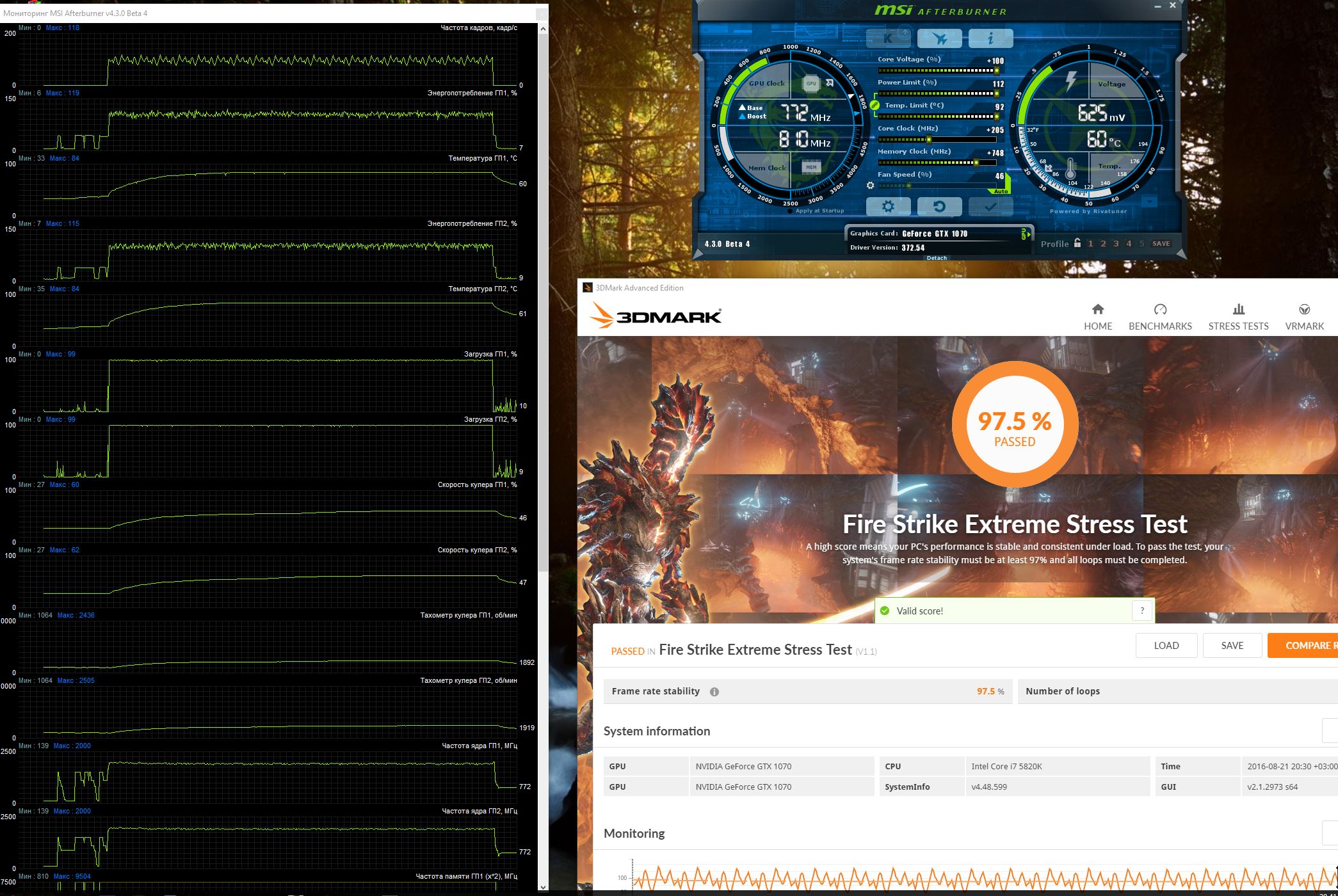Image resolution: width=1338 pixels, height=896 pixels.
Task: Click the profile lock padlock icon
Action: [1077, 243]
